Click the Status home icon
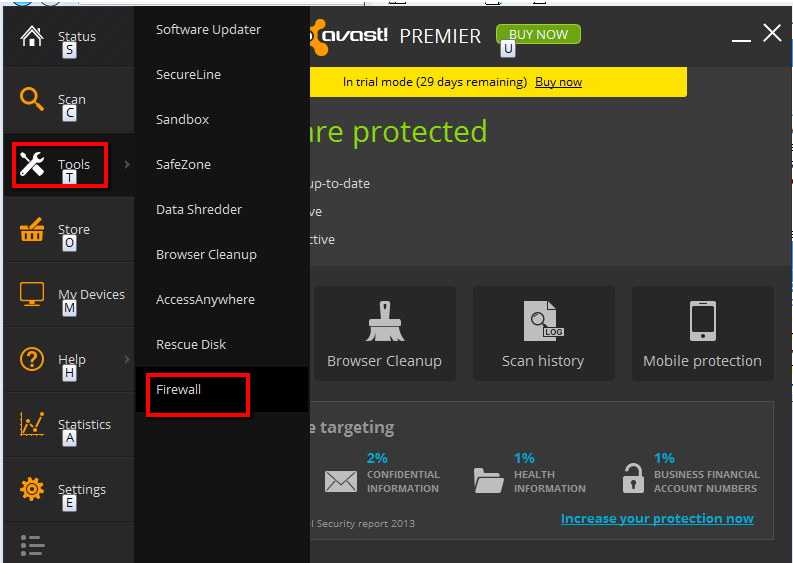The width and height of the screenshot is (793, 563). click(31, 36)
